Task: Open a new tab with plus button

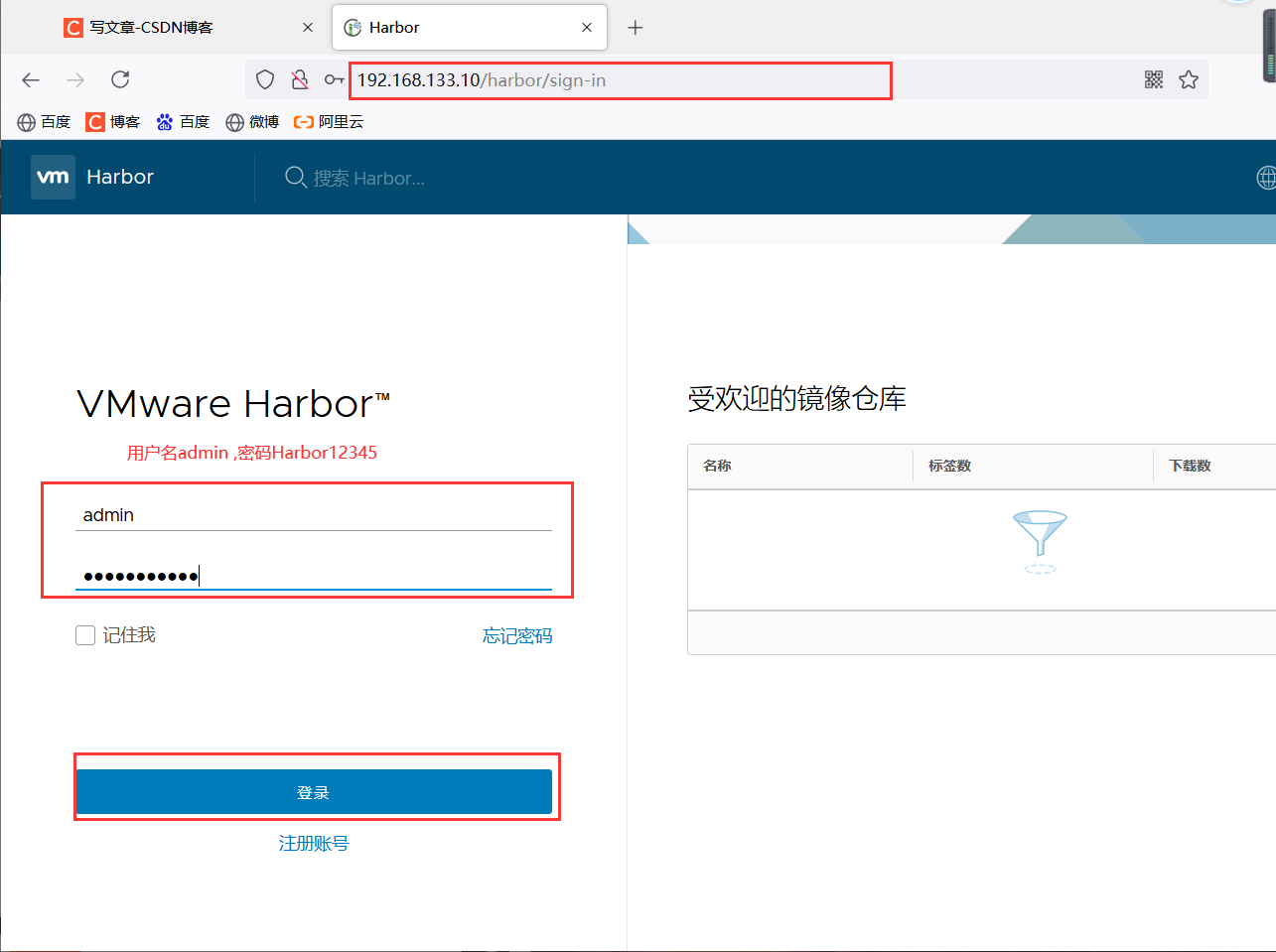Action: pyautogui.click(x=636, y=28)
